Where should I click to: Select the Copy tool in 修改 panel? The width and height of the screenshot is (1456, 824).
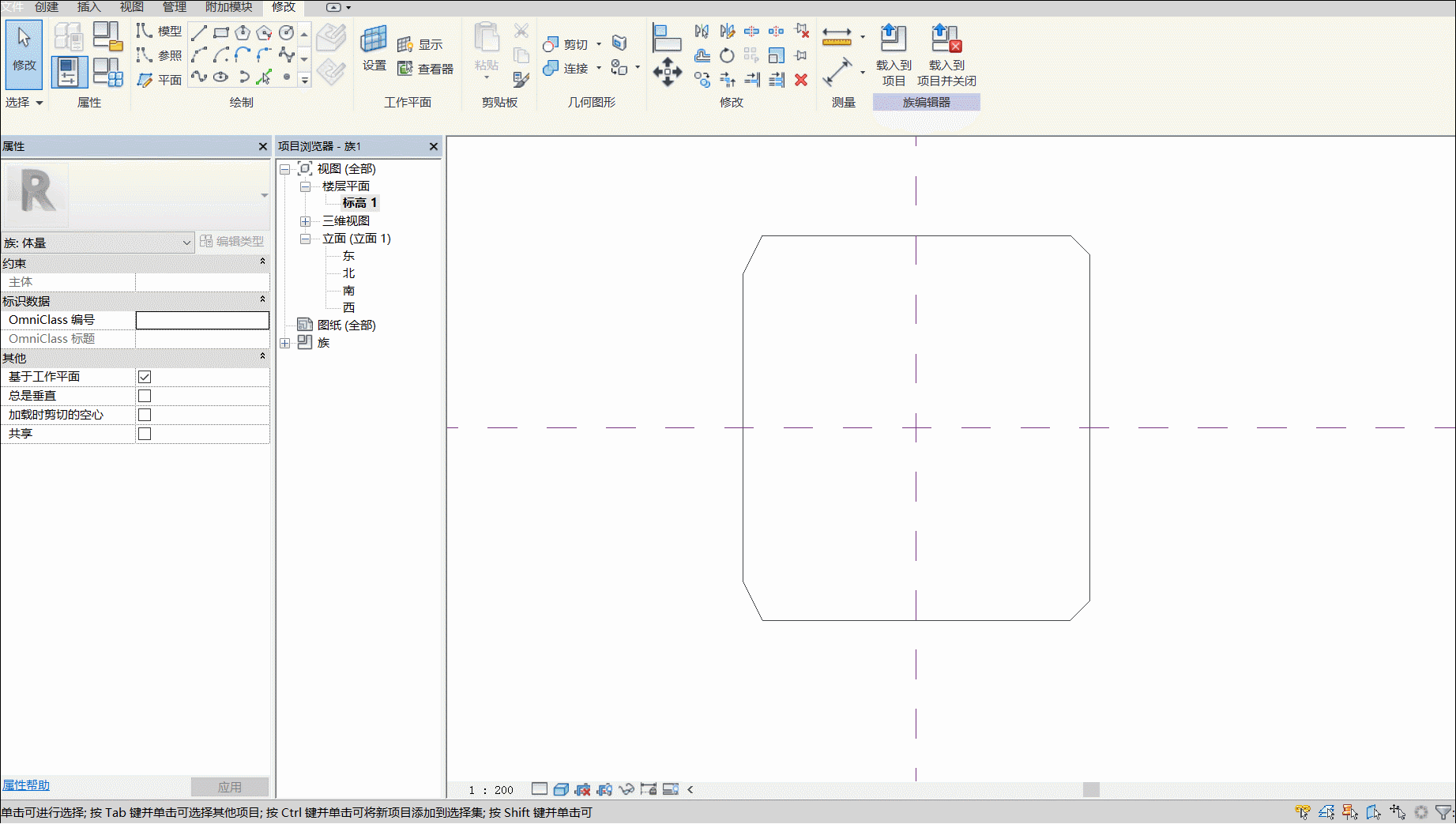click(702, 79)
